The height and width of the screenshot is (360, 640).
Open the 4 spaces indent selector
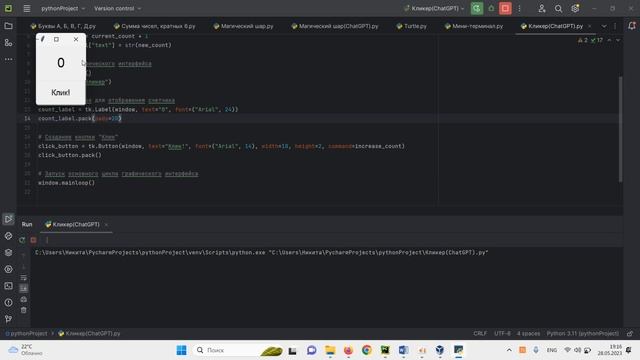click(528, 333)
